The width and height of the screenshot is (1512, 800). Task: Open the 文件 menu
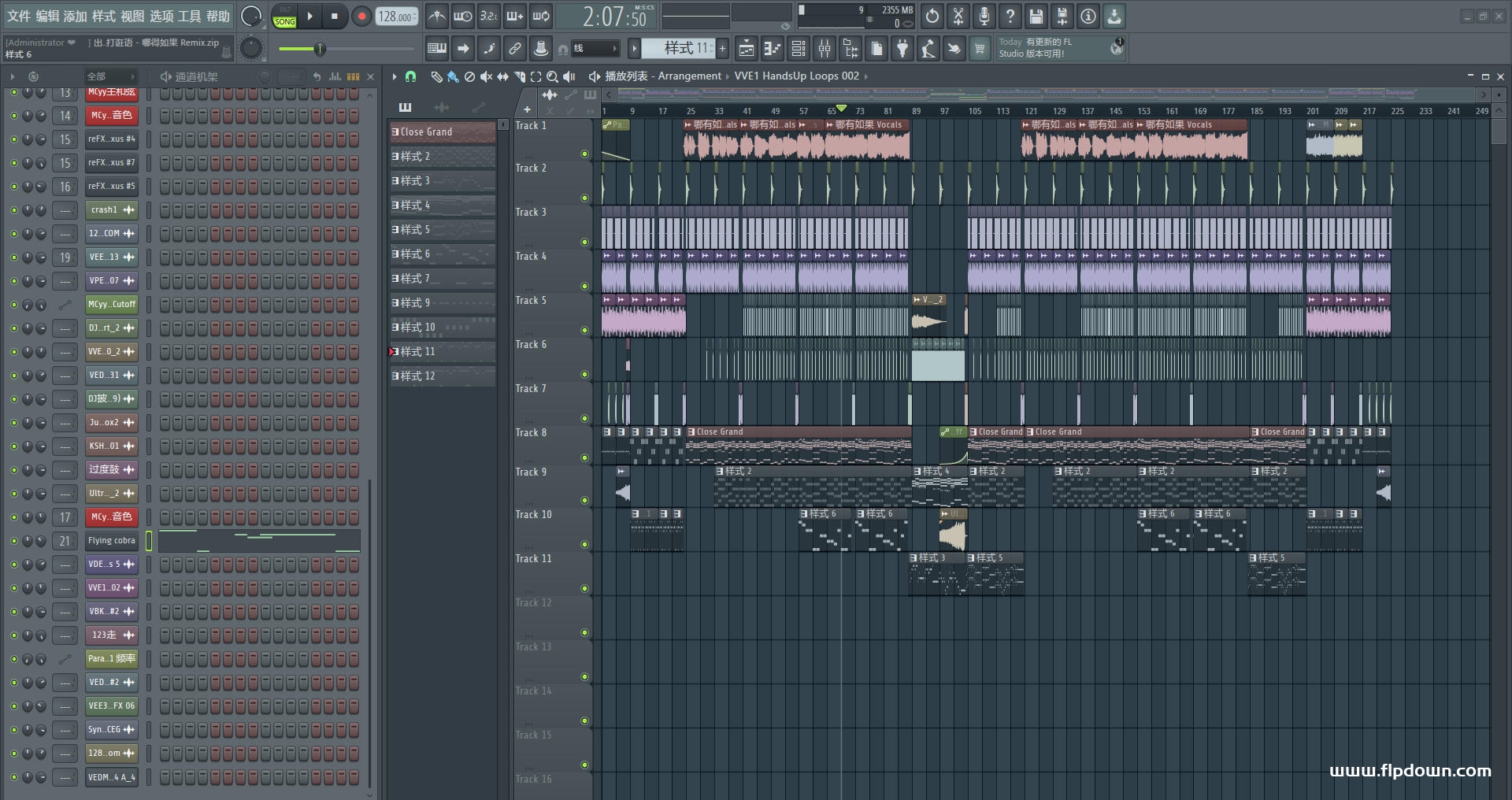point(19,16)
